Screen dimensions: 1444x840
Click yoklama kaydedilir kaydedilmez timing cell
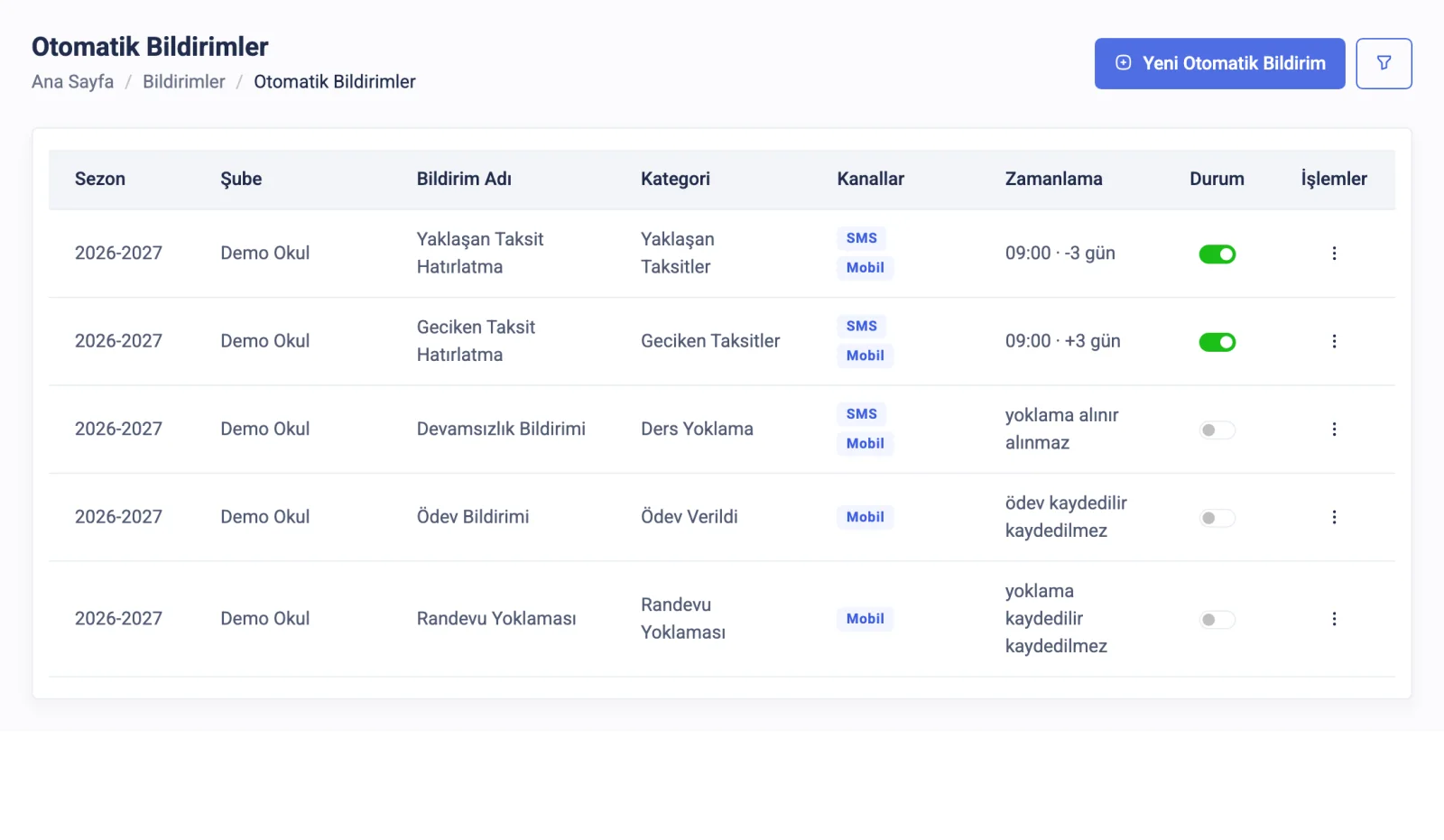click(x=1056, y=618)
